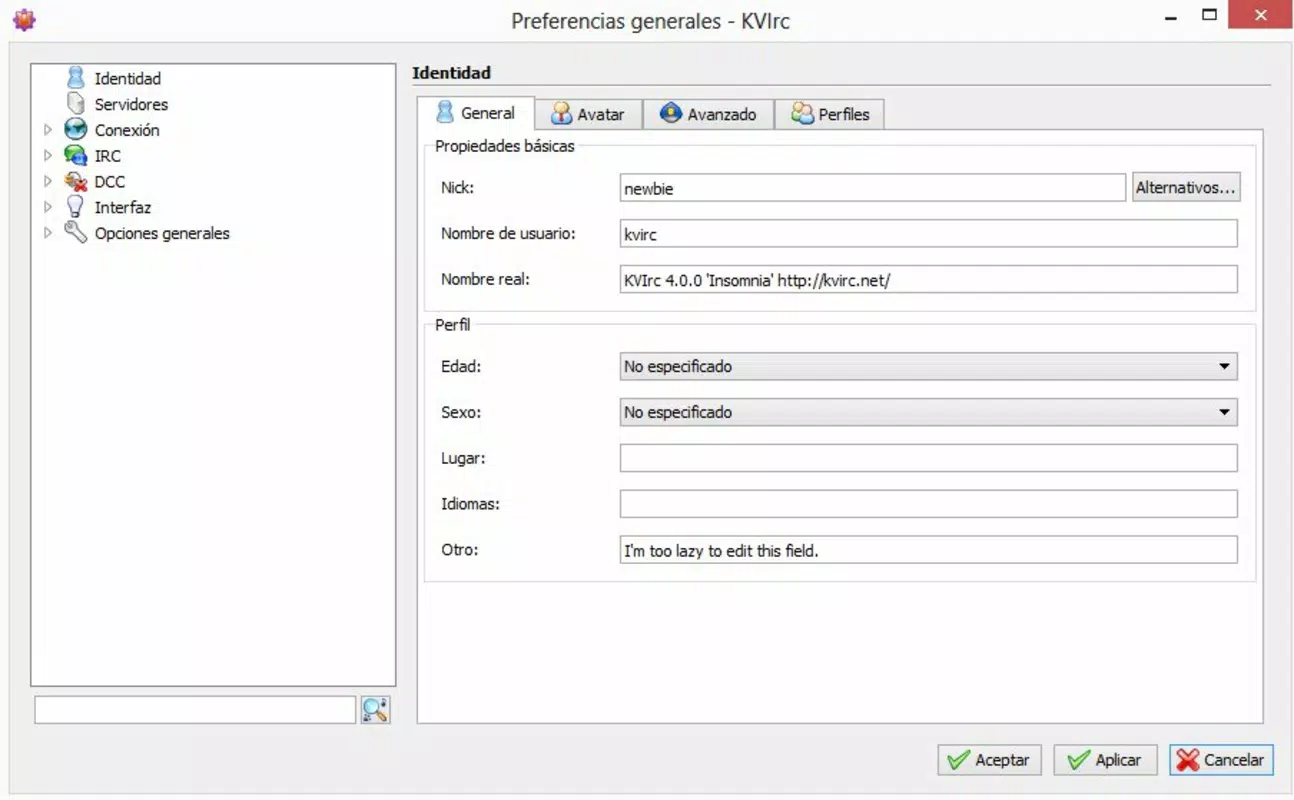Click the Perfiles tab's people icon
This screenshot has width=1294, height=800.
tap(802, 113)
